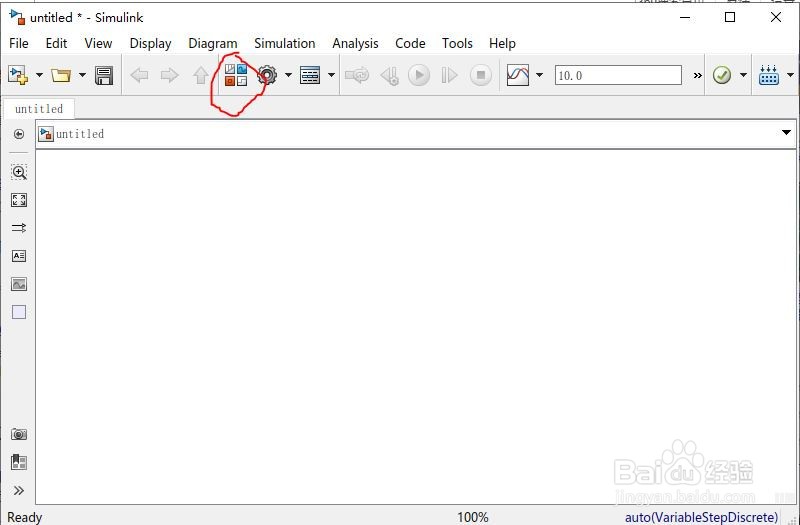This screenshot has height=525, width=800.
Task: Click the Fit to View palette icon
Action: coord(19,200)
